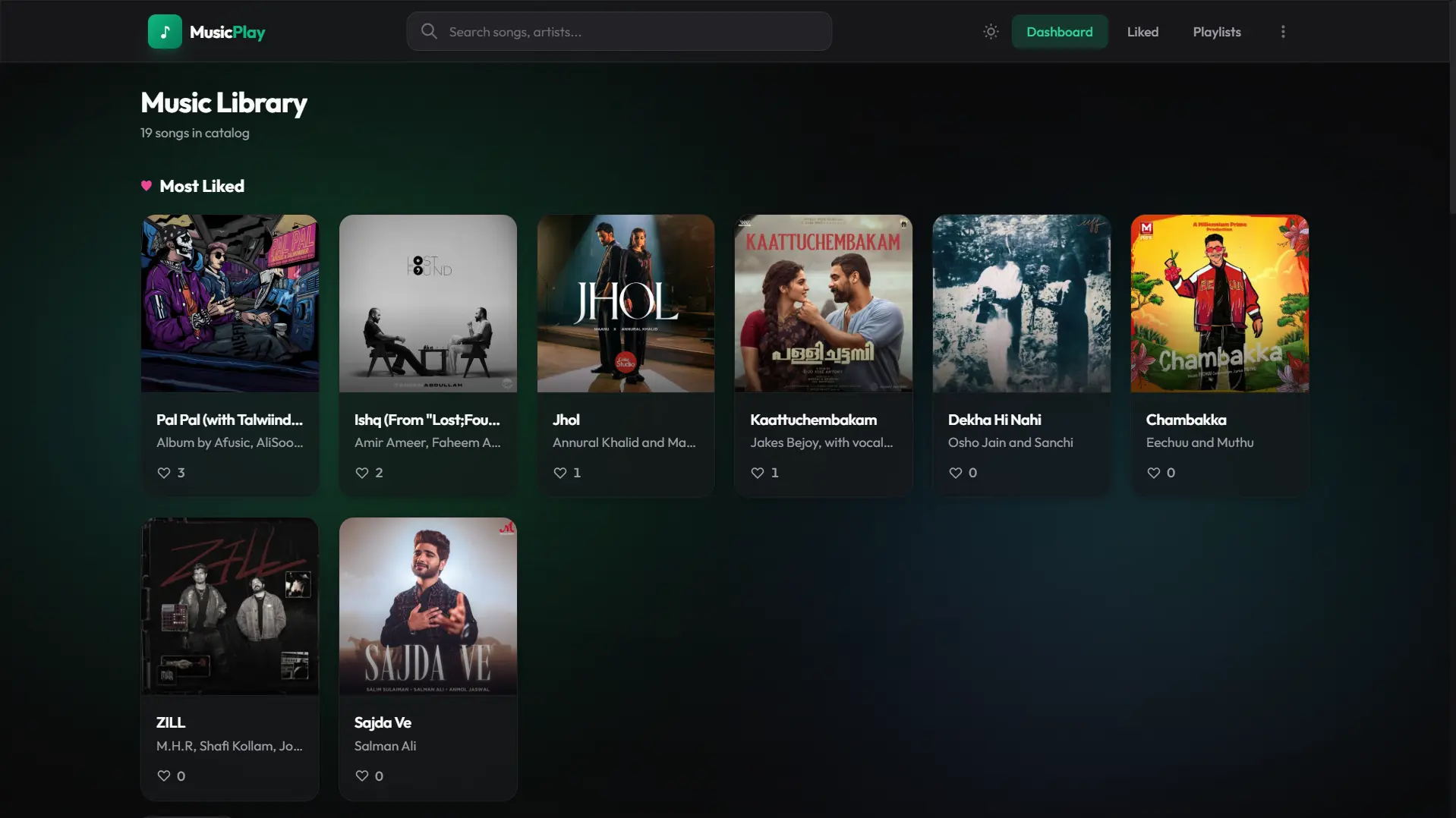Like the Ishq song with heart icon
Image resolution: width=1456 pixels, height=818 pixels.
click(x=361, y=473)
